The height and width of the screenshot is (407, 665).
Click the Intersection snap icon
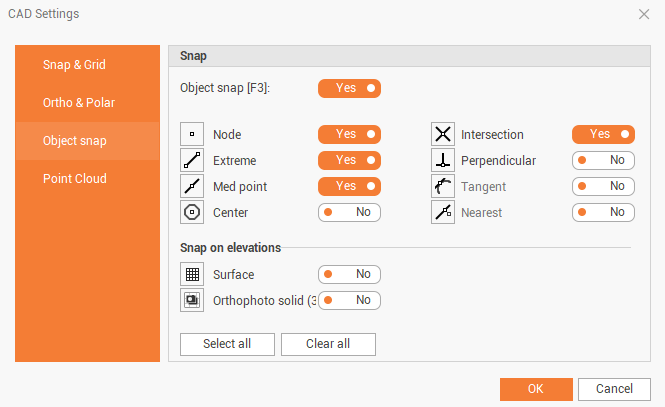point(443,134)
